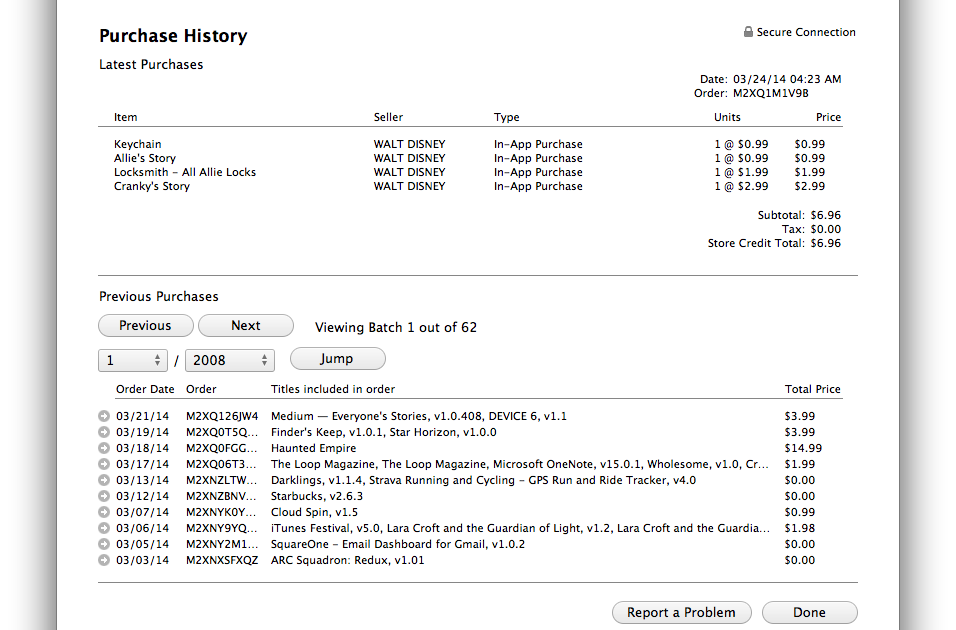Viewport: 956px width, 630px height.
Task: Click the Order Date column header
Action: click(145, 389)
